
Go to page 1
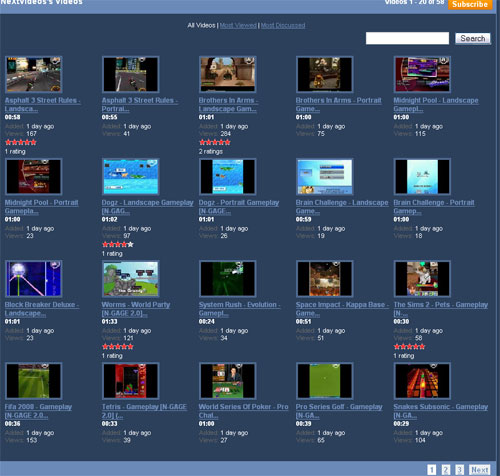pyautogui.click(x=431, y=470)
